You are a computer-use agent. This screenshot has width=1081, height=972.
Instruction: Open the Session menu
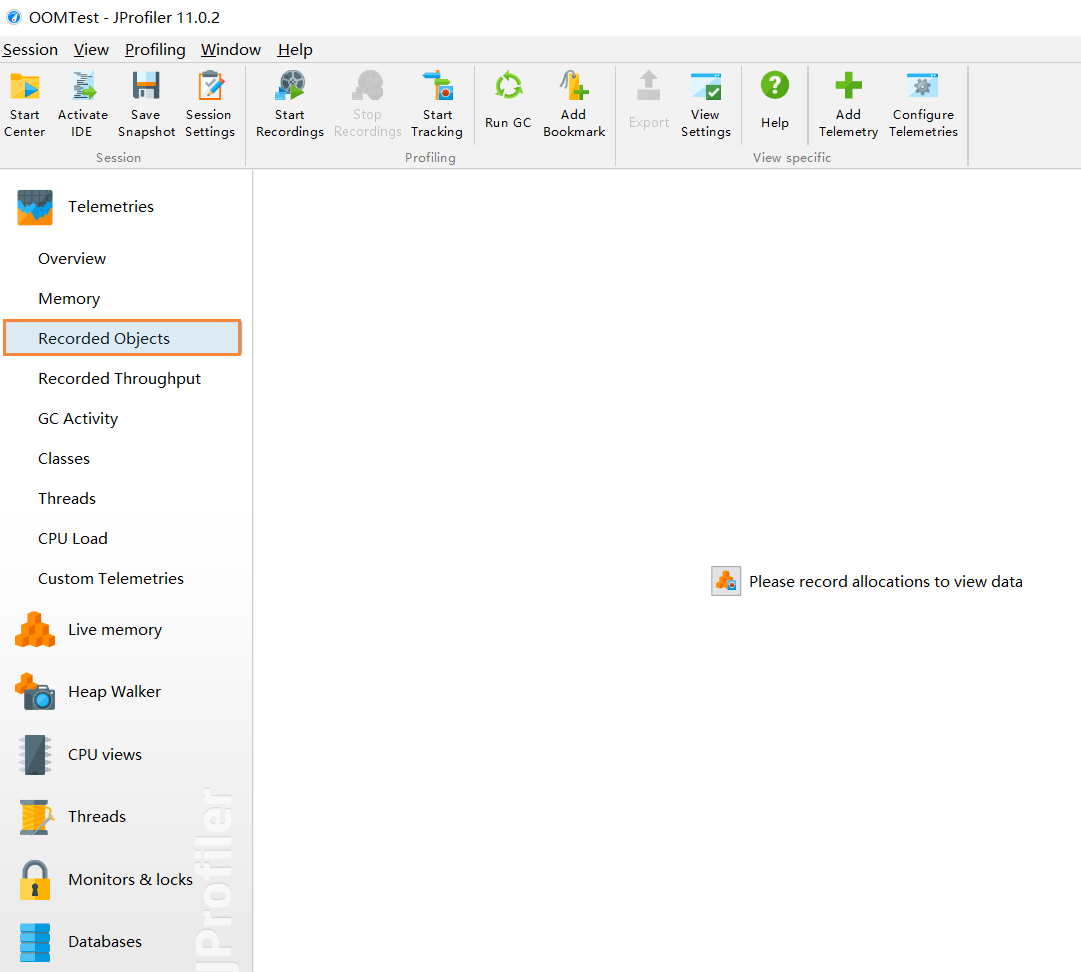30,50
